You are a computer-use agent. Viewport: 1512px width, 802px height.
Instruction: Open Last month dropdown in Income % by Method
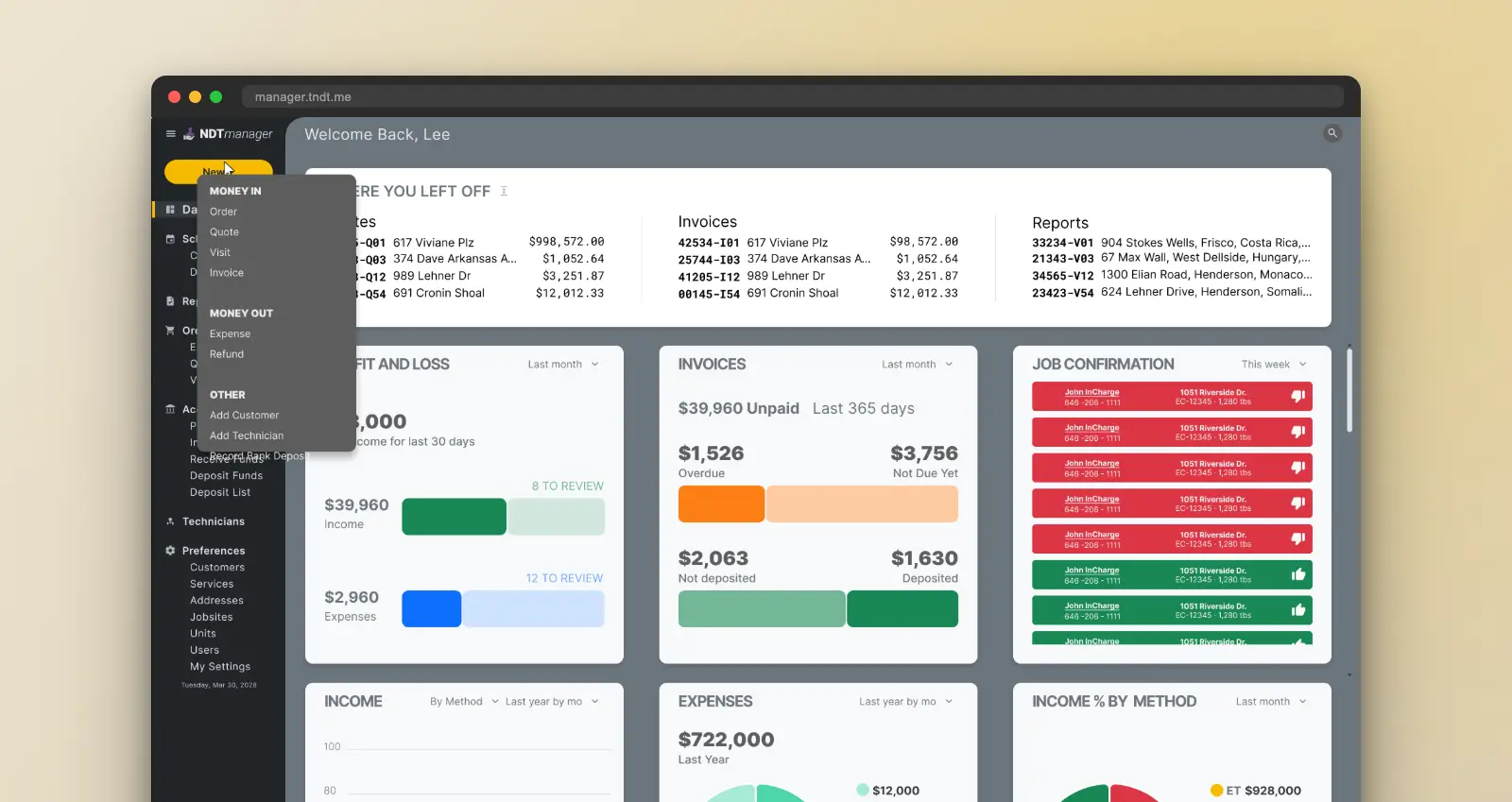point(1271,702)
